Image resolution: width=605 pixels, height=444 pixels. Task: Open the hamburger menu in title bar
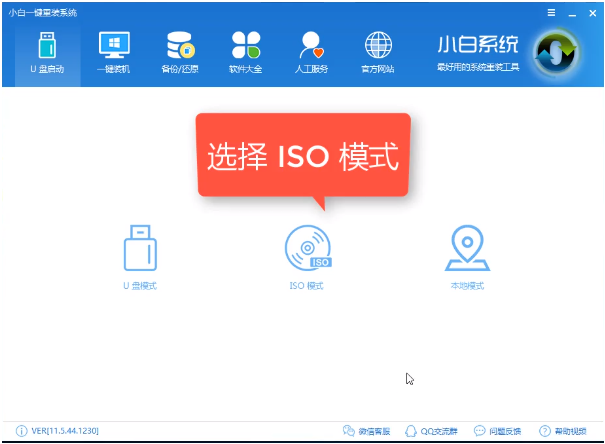click(551, 13)
